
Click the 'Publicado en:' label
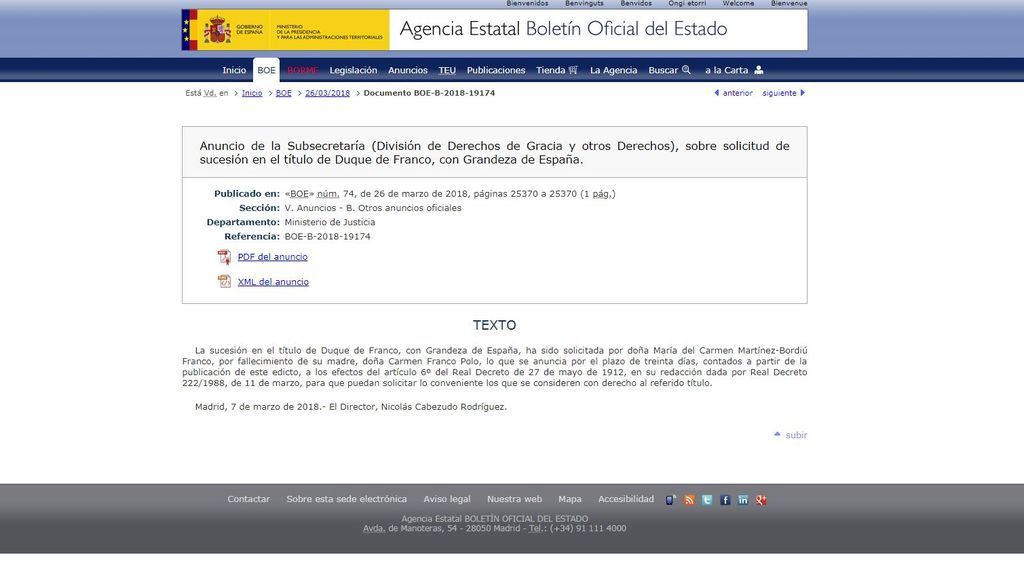click(247, 193)
